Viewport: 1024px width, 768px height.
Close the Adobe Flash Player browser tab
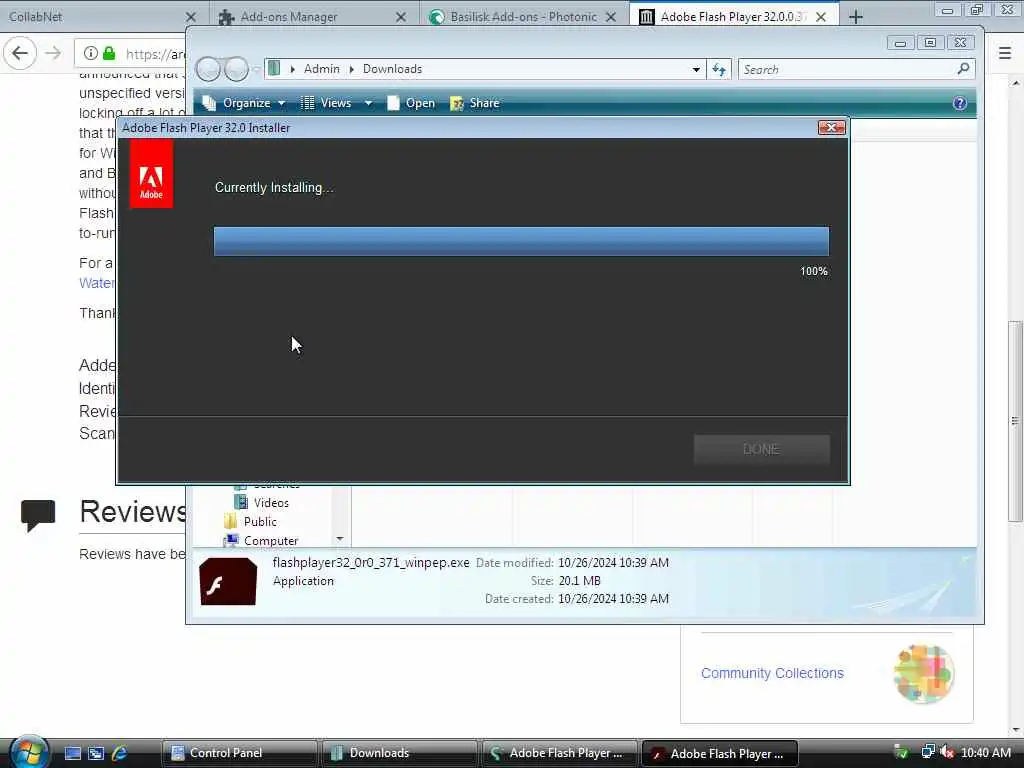(821, 17)
